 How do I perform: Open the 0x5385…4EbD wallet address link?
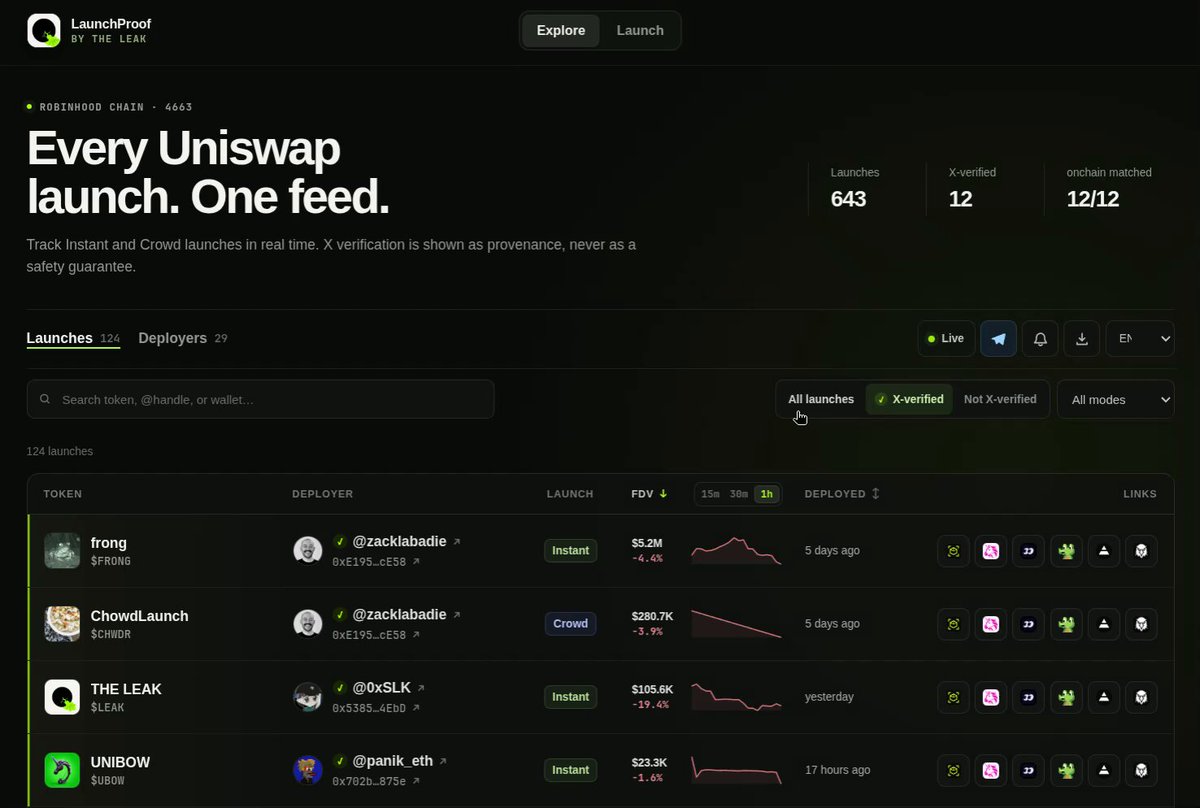[x=376, y=708]
